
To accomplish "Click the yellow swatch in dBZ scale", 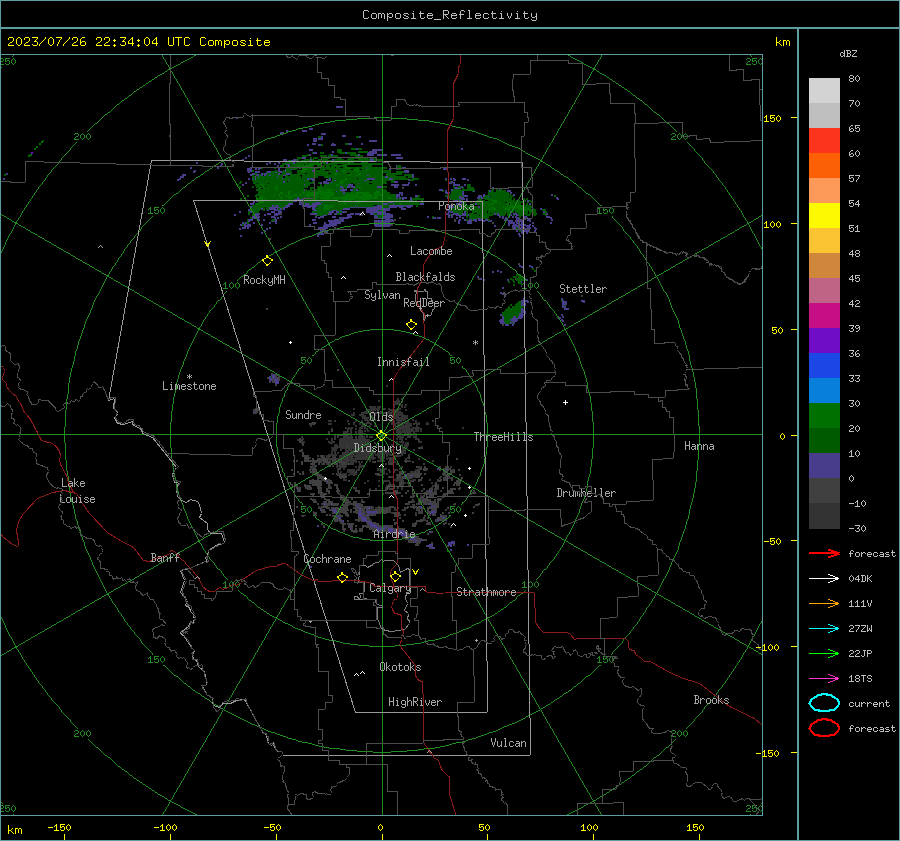I will (824, 215).
